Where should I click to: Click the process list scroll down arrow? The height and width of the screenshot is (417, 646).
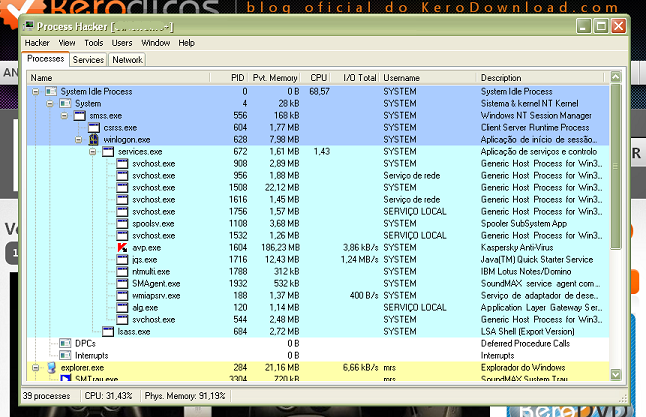pos(616,375)
